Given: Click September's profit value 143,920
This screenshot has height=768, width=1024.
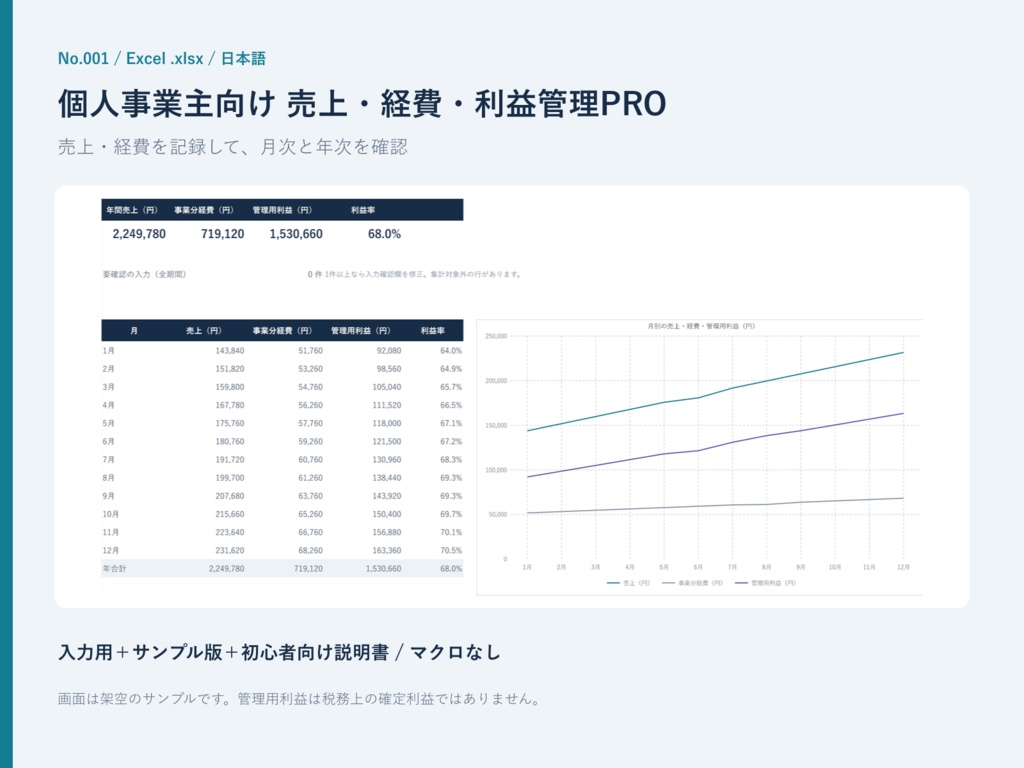Looking at the screenshot, I should coord(387,496).
